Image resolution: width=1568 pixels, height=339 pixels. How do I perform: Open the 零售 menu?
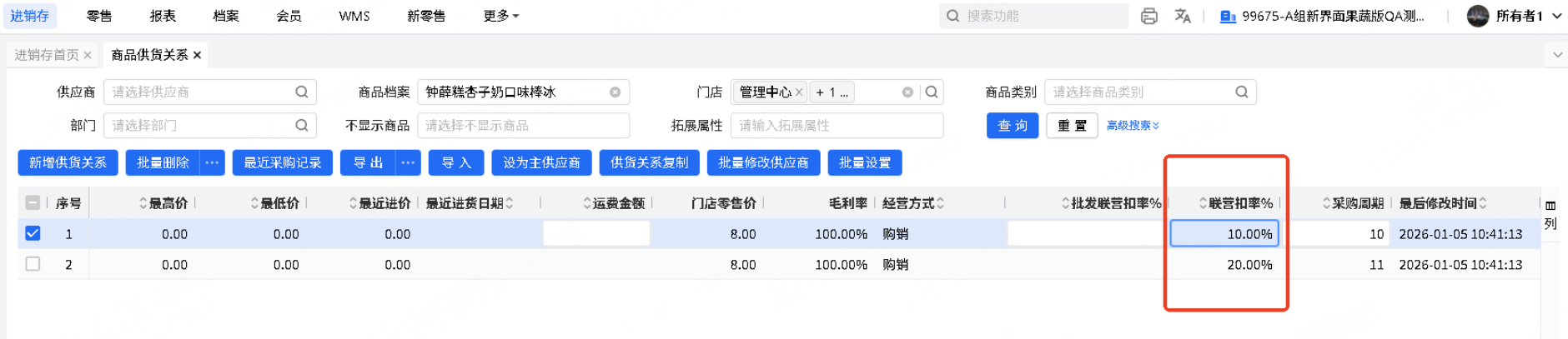[x=99, y=16]
